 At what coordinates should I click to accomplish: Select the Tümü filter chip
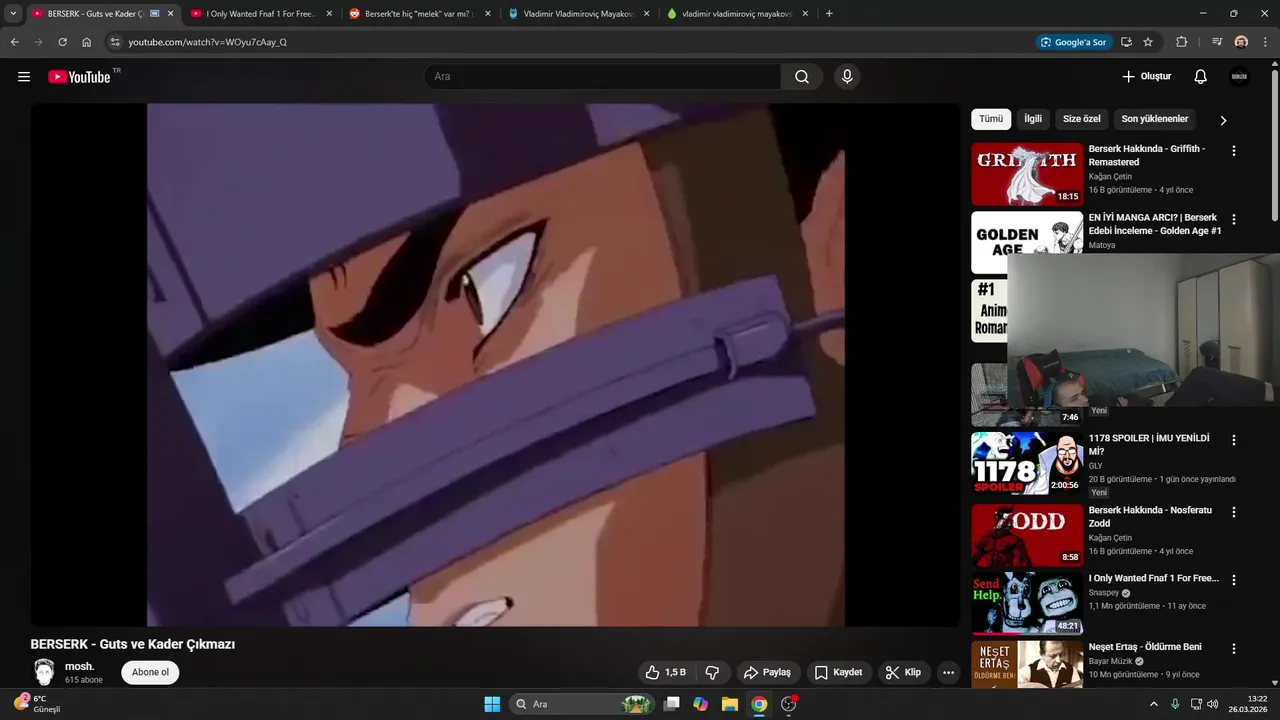[x=991, y=119]
